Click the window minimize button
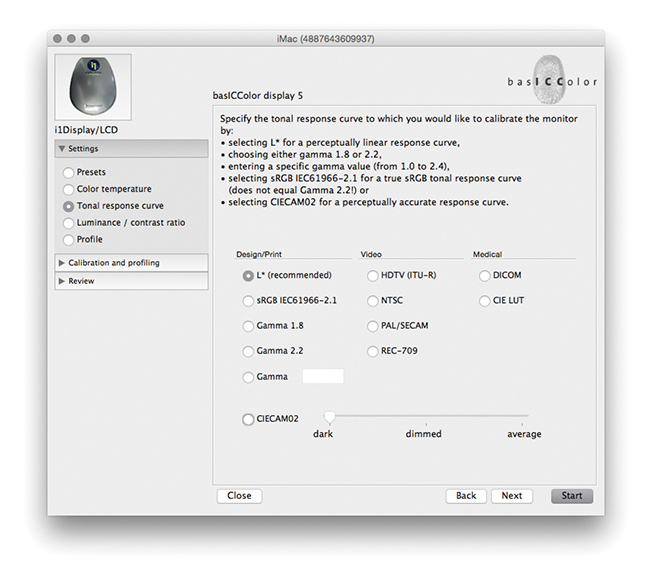 click(71, 39)
